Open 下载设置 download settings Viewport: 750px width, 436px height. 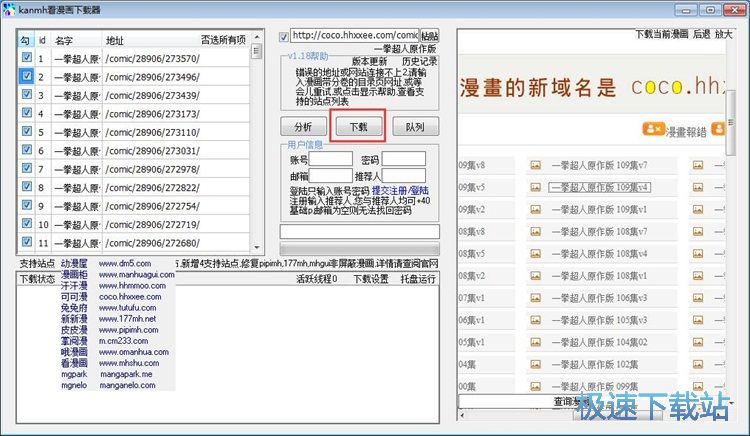pos(371,279)
